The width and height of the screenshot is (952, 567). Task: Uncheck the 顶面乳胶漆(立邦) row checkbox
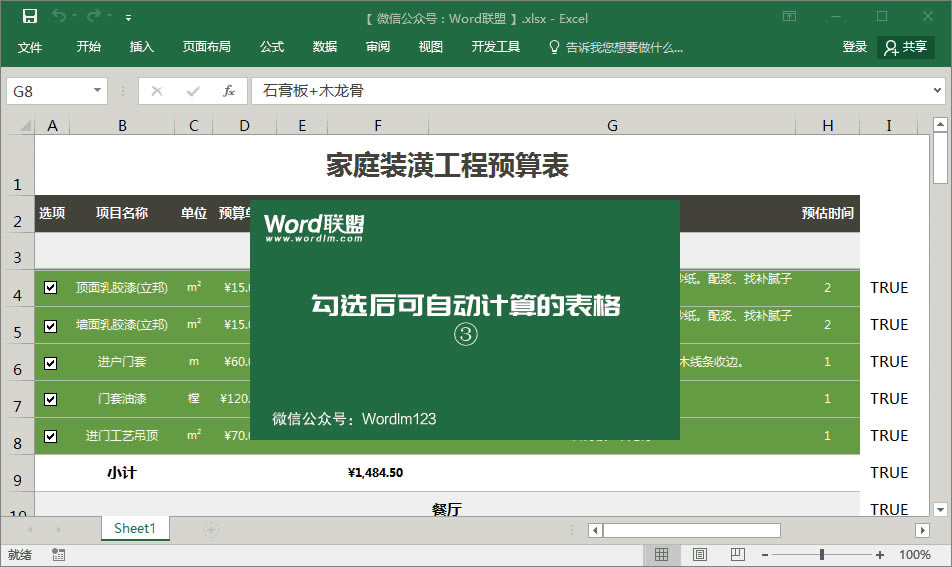click(51, 288)
